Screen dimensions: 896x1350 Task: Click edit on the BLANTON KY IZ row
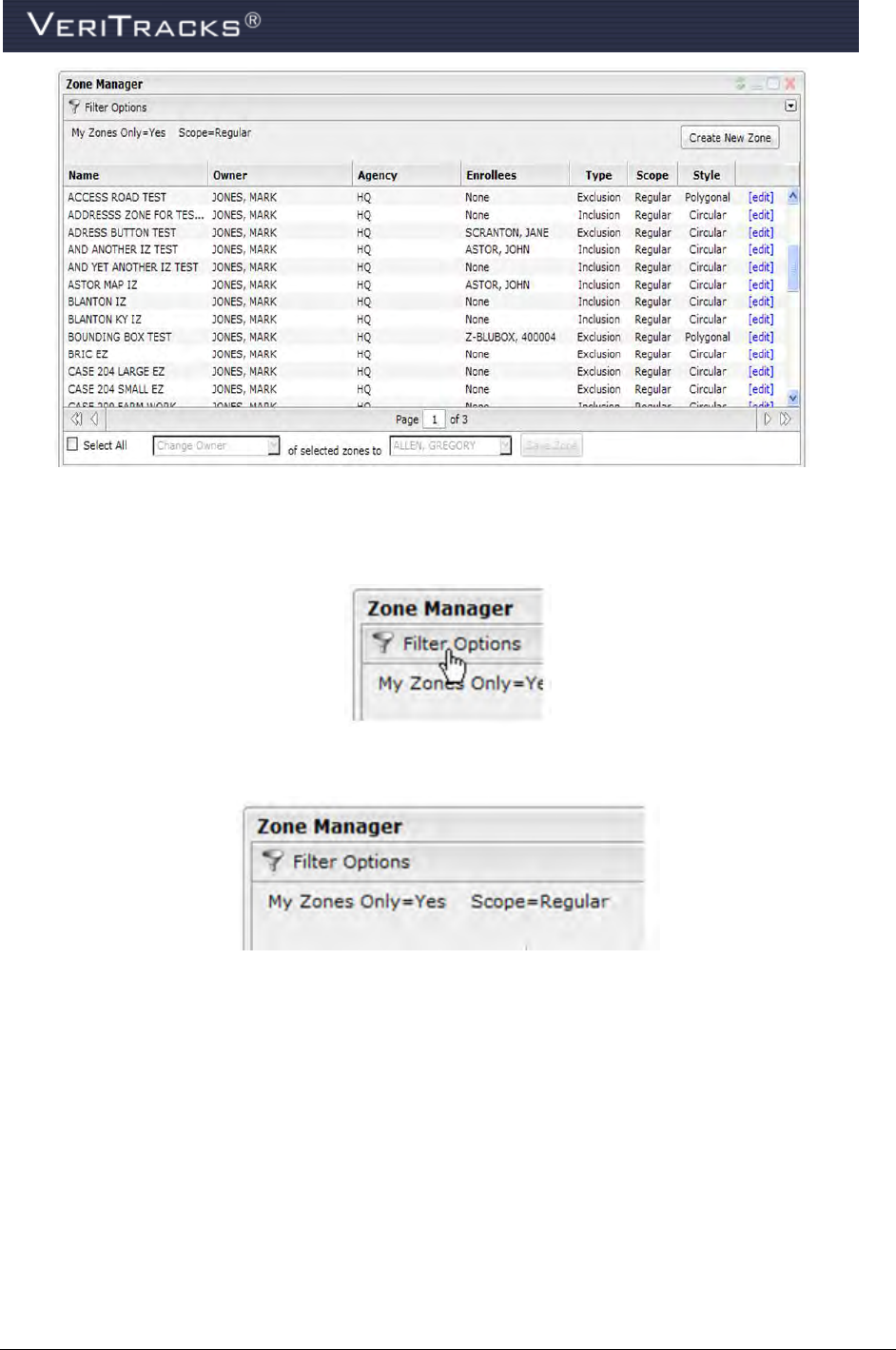click(761, 320)
